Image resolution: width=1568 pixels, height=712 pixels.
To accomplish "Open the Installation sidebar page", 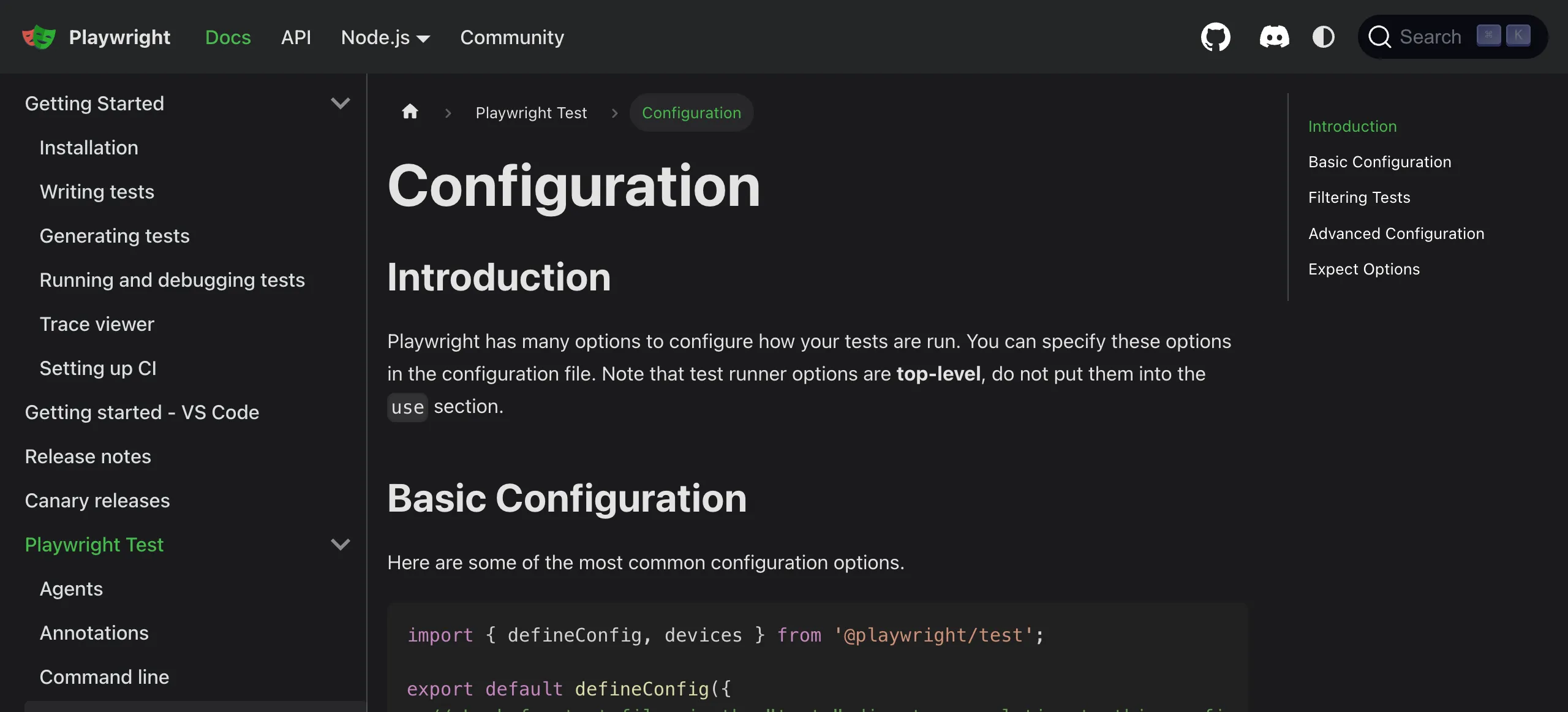I will [89, 148].
